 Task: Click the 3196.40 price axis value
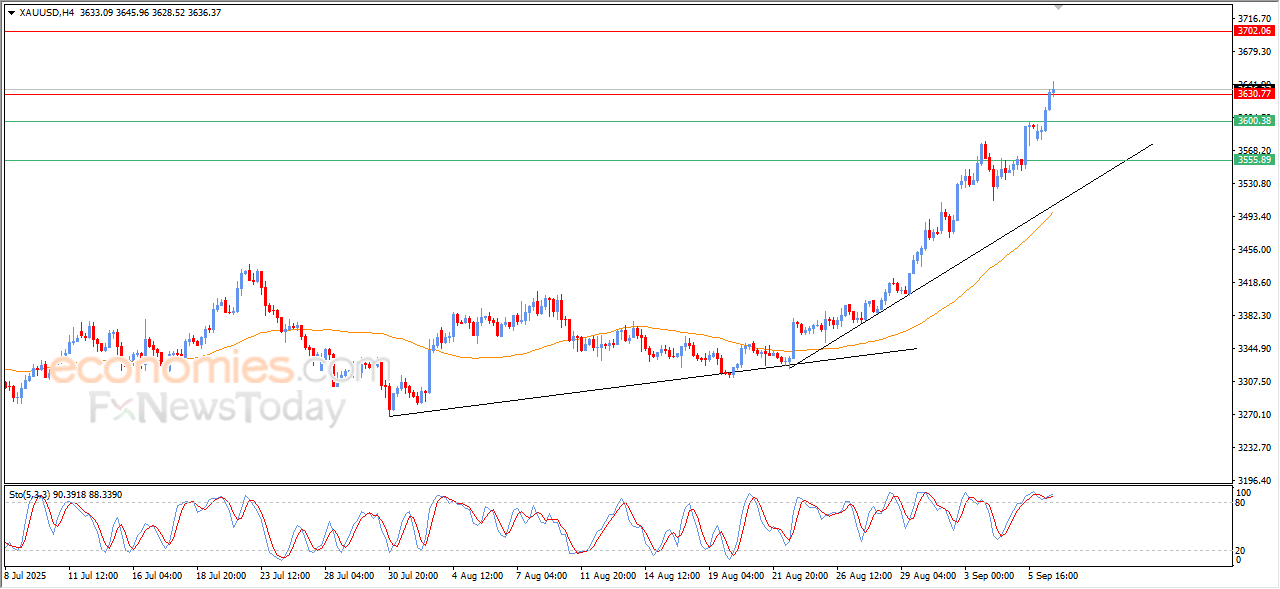pyautogui.click(x=1254, y=481)
